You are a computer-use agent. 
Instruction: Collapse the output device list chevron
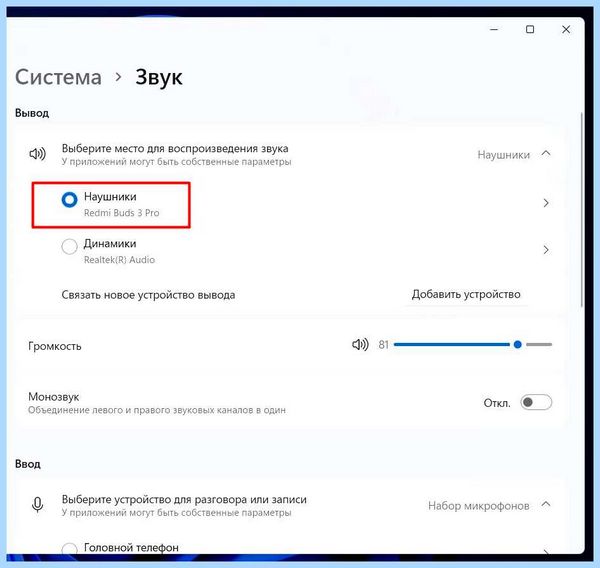[x=546, y=154]
